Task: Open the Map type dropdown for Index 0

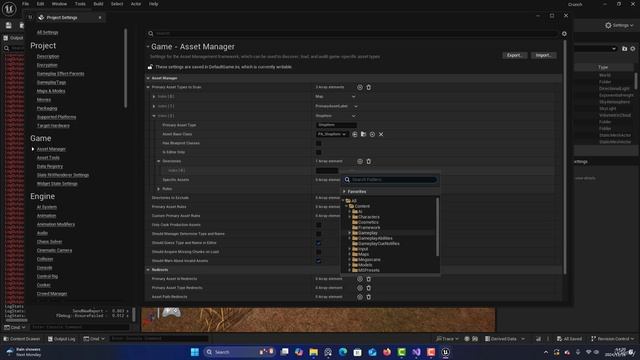Action: coord(335,97)
